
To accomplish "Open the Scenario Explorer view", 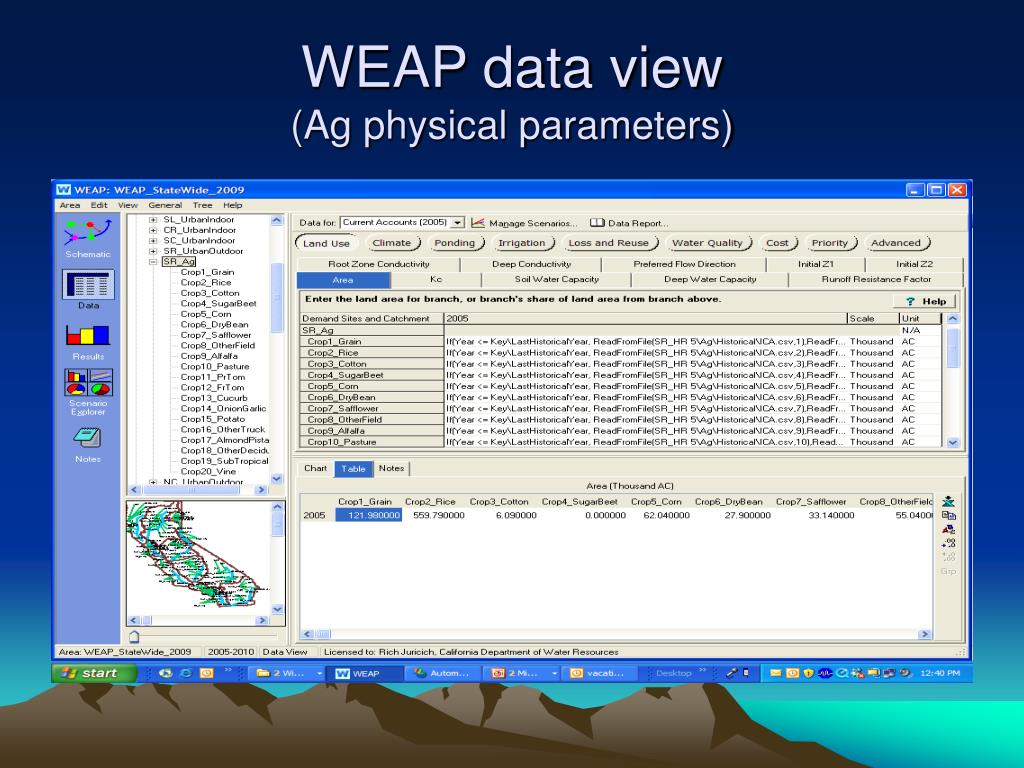I will [x=88, y=391].
